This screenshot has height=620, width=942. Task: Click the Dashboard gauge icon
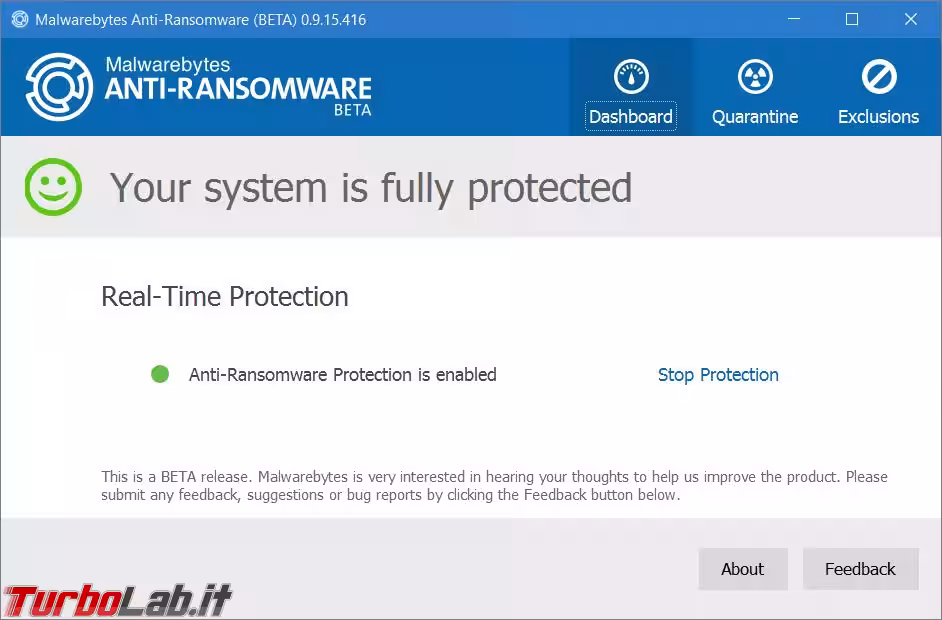(x=631, y=77)
